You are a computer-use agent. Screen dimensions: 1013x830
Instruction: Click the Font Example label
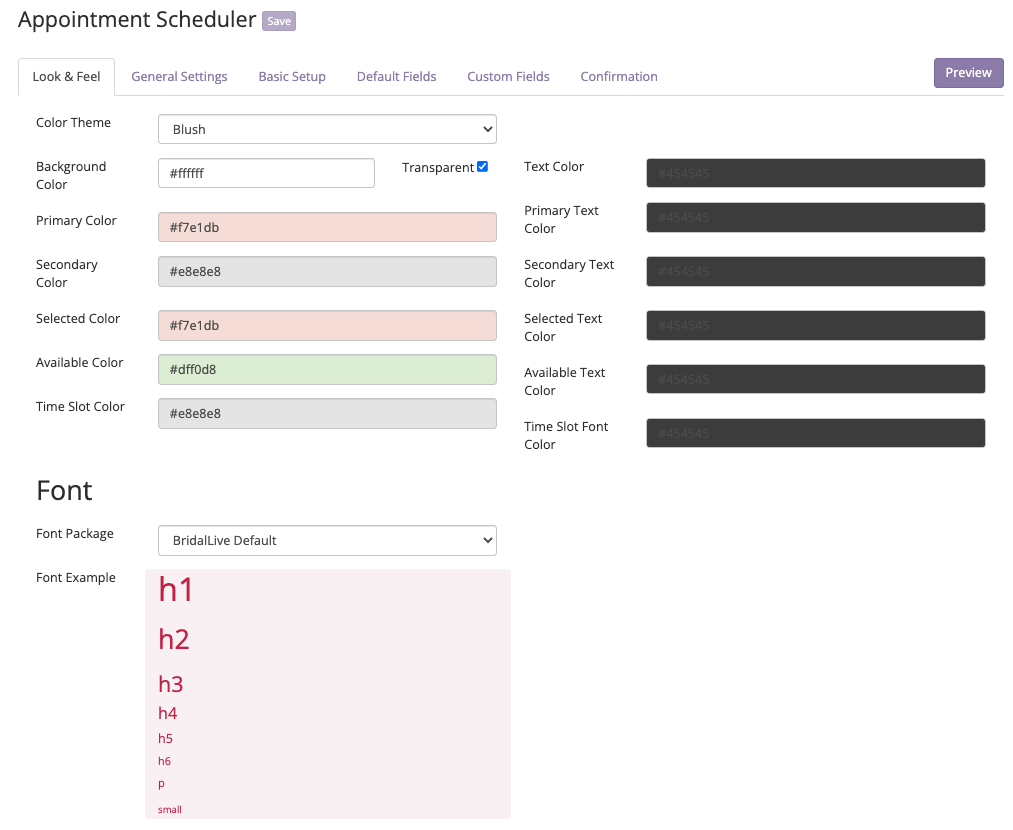point(76,577)
